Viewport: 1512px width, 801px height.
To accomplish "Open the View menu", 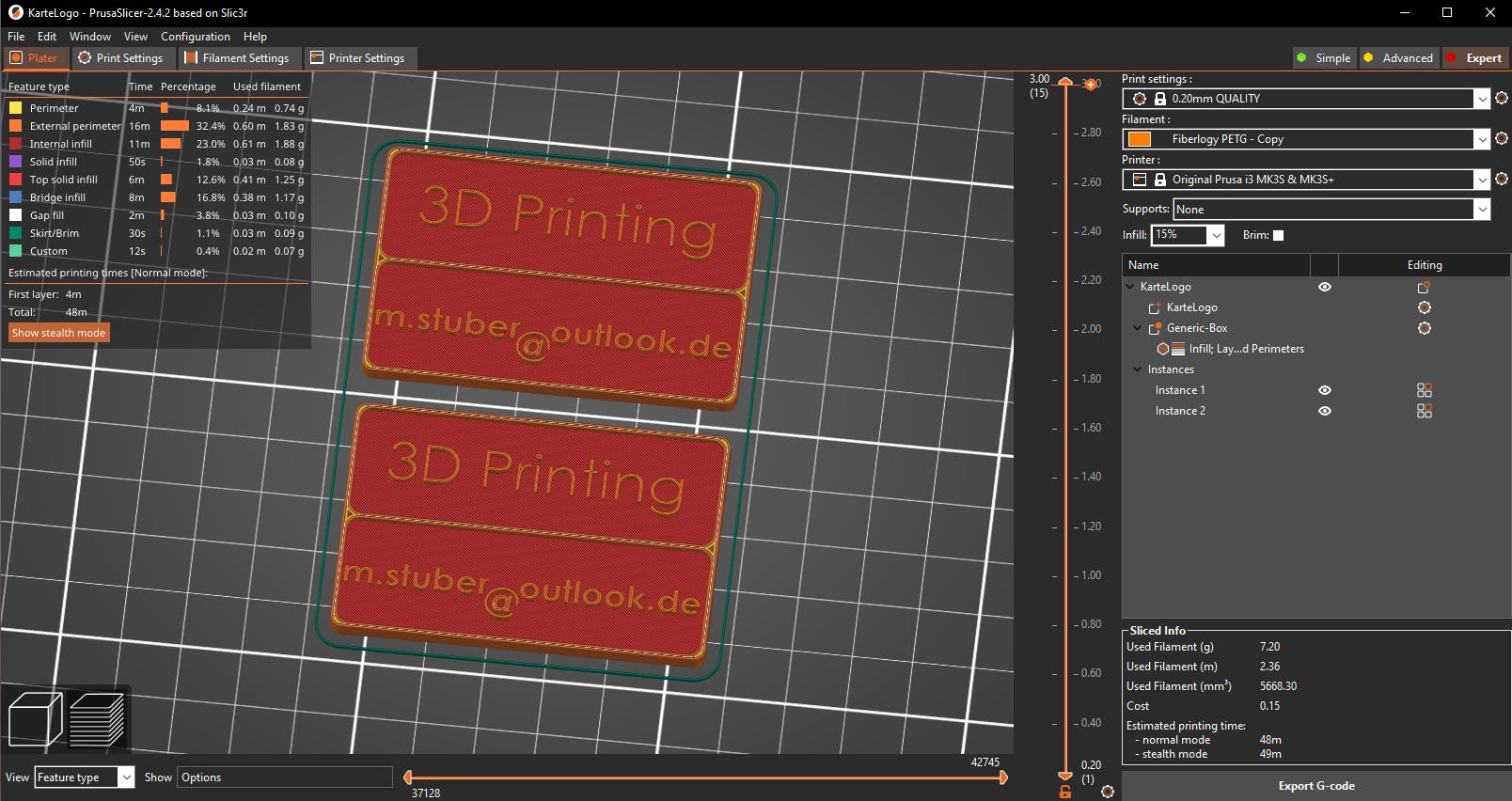I will click(135, 37).
